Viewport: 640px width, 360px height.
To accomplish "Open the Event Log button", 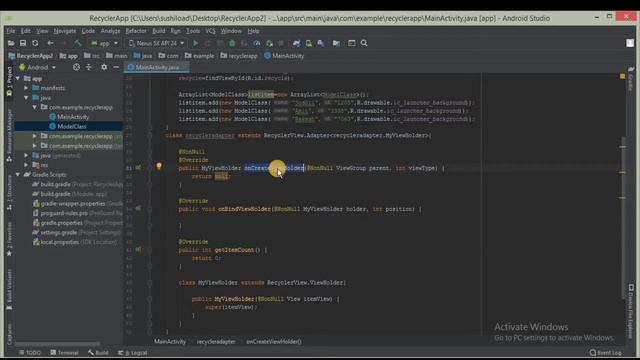I will tap(606, 353).
